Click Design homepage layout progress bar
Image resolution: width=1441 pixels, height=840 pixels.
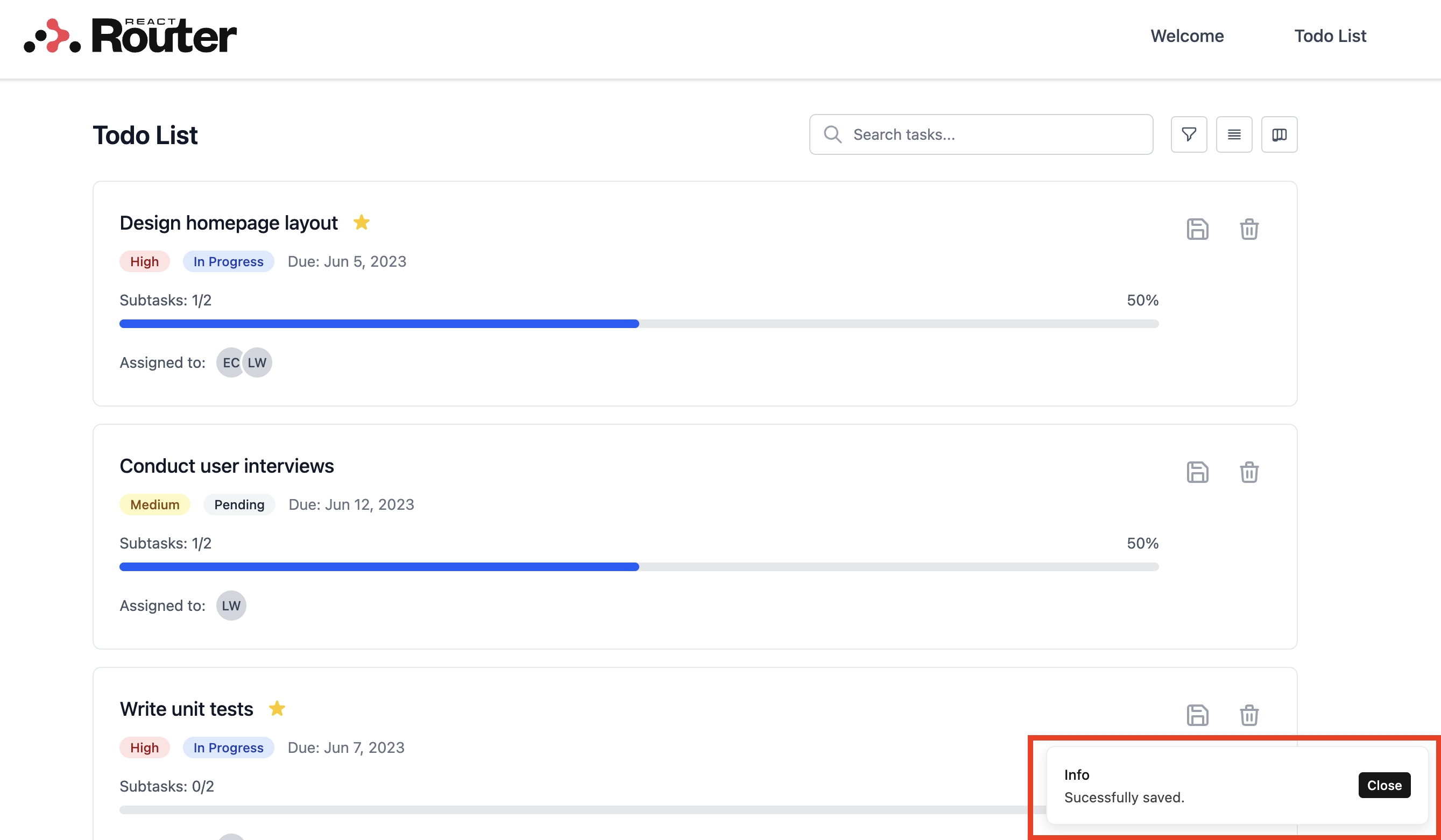pyautogui.click(x=639, y=324)
